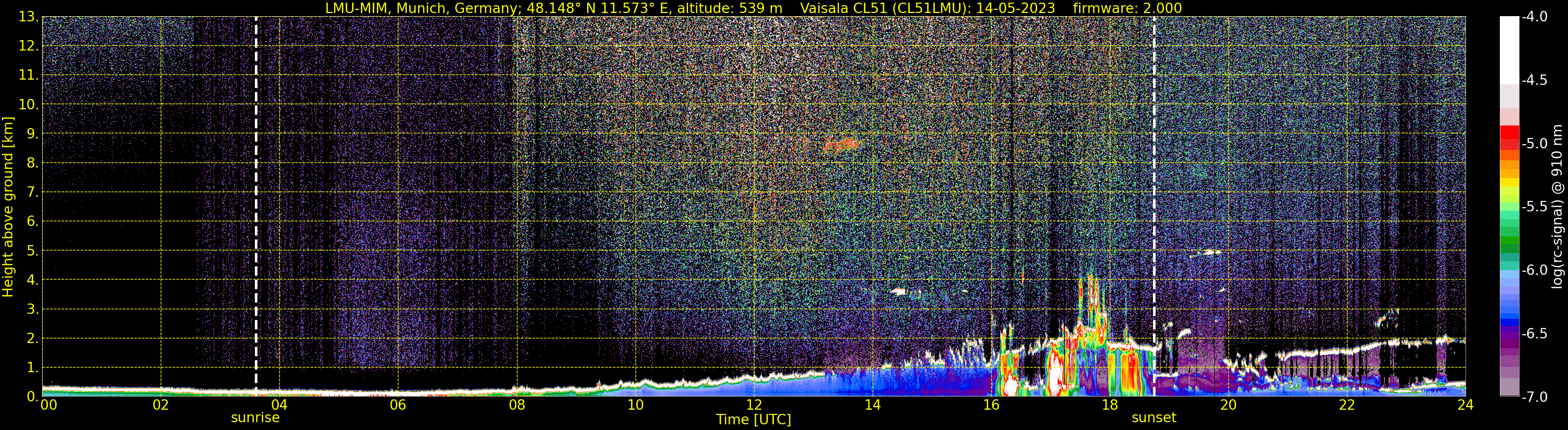Screen dimensions: 1568x430
Task: Click the 'Time [UTC]' axis label
Action: point(754,420)
